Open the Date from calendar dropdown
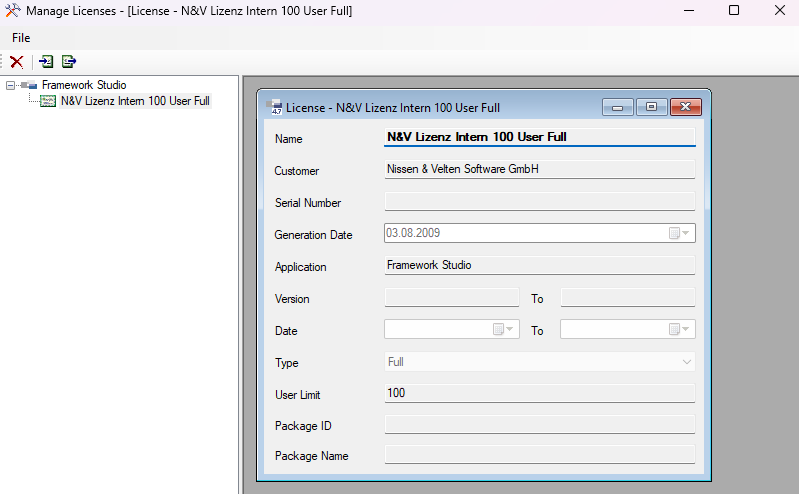 pyautogui.click(x=503, y=329)
